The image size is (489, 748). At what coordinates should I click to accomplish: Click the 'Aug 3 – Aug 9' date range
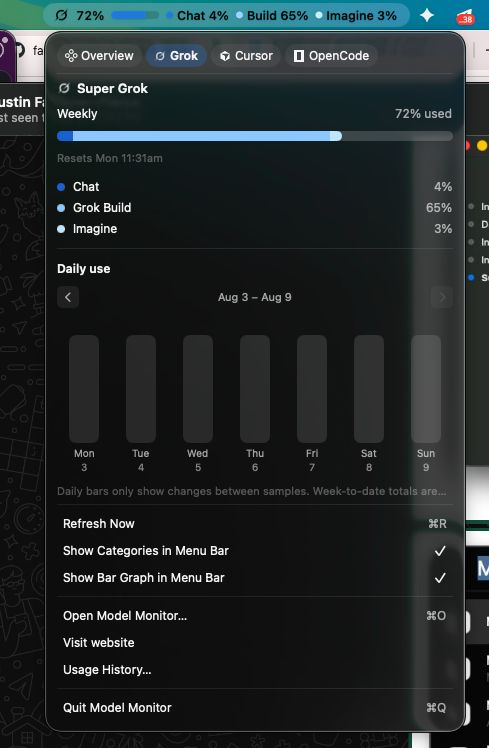click(x=255, y=297)
